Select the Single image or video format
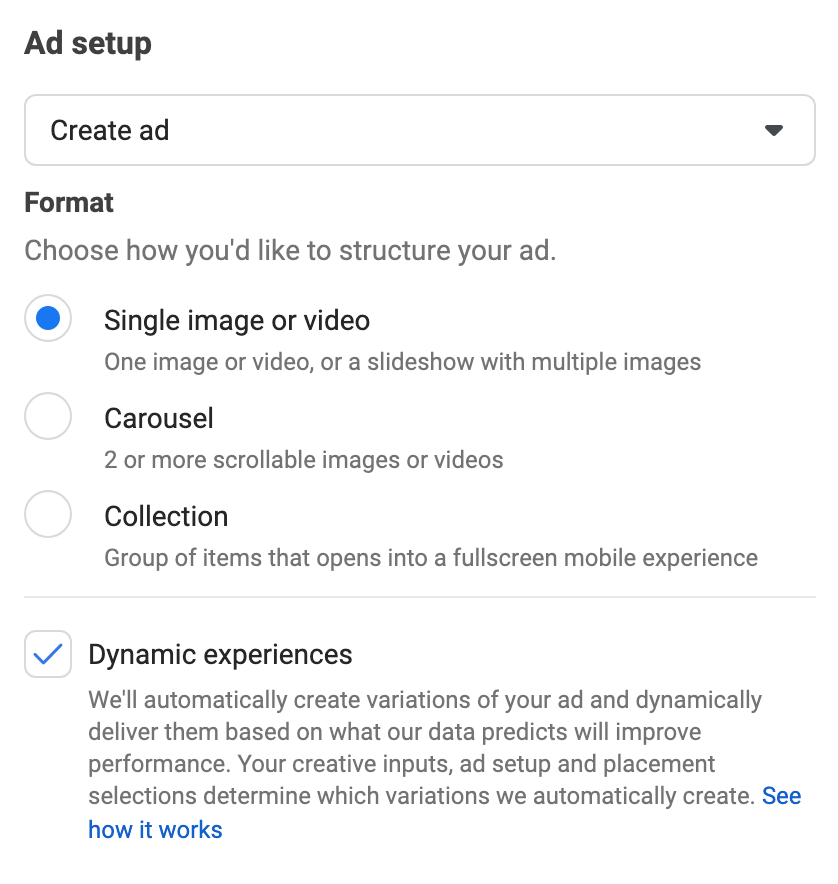The image size is (838, 884). 47,318
